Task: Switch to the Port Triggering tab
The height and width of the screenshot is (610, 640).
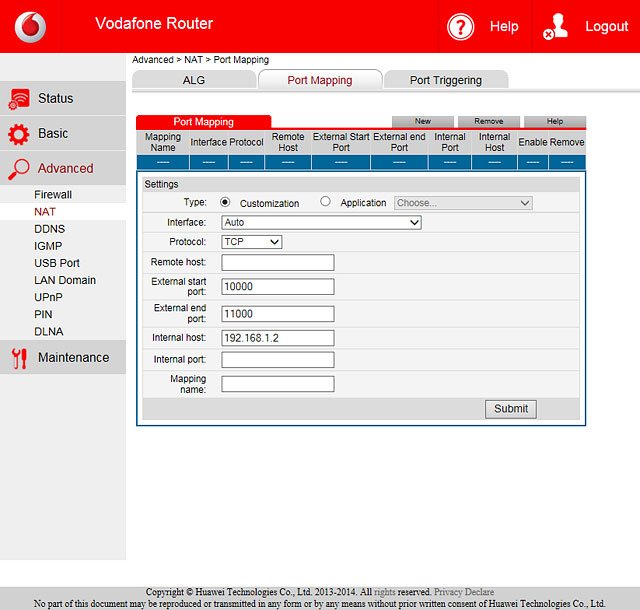Action: pyautogui.click(x=445, y=80)
